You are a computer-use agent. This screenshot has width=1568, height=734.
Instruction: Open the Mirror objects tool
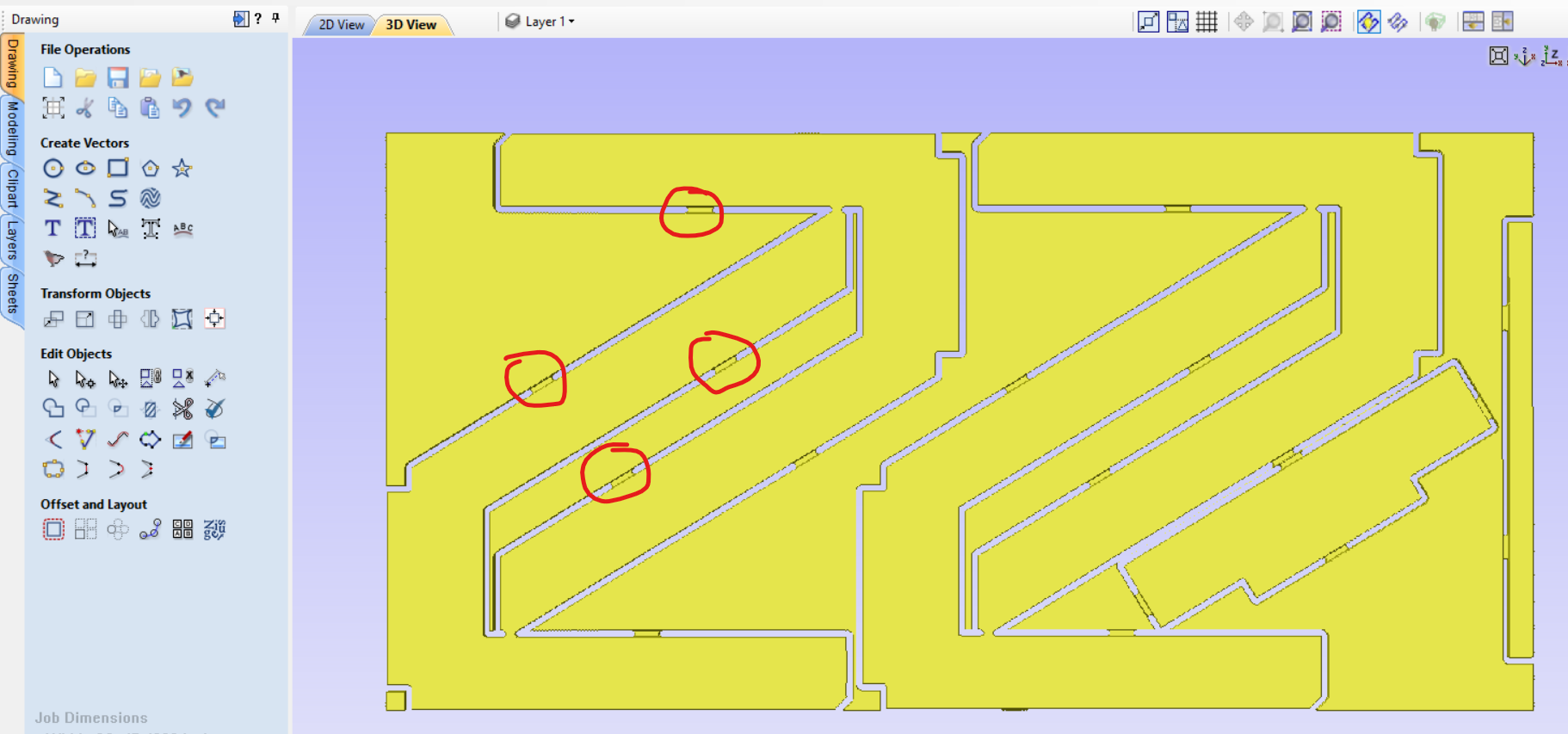[150, 319]
